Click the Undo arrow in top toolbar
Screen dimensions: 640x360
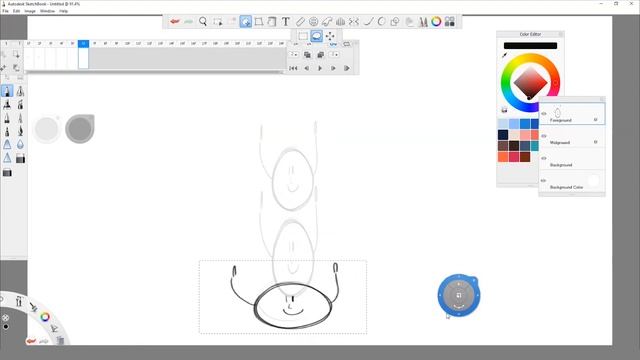pyautogui.click(x=175, y=21)
